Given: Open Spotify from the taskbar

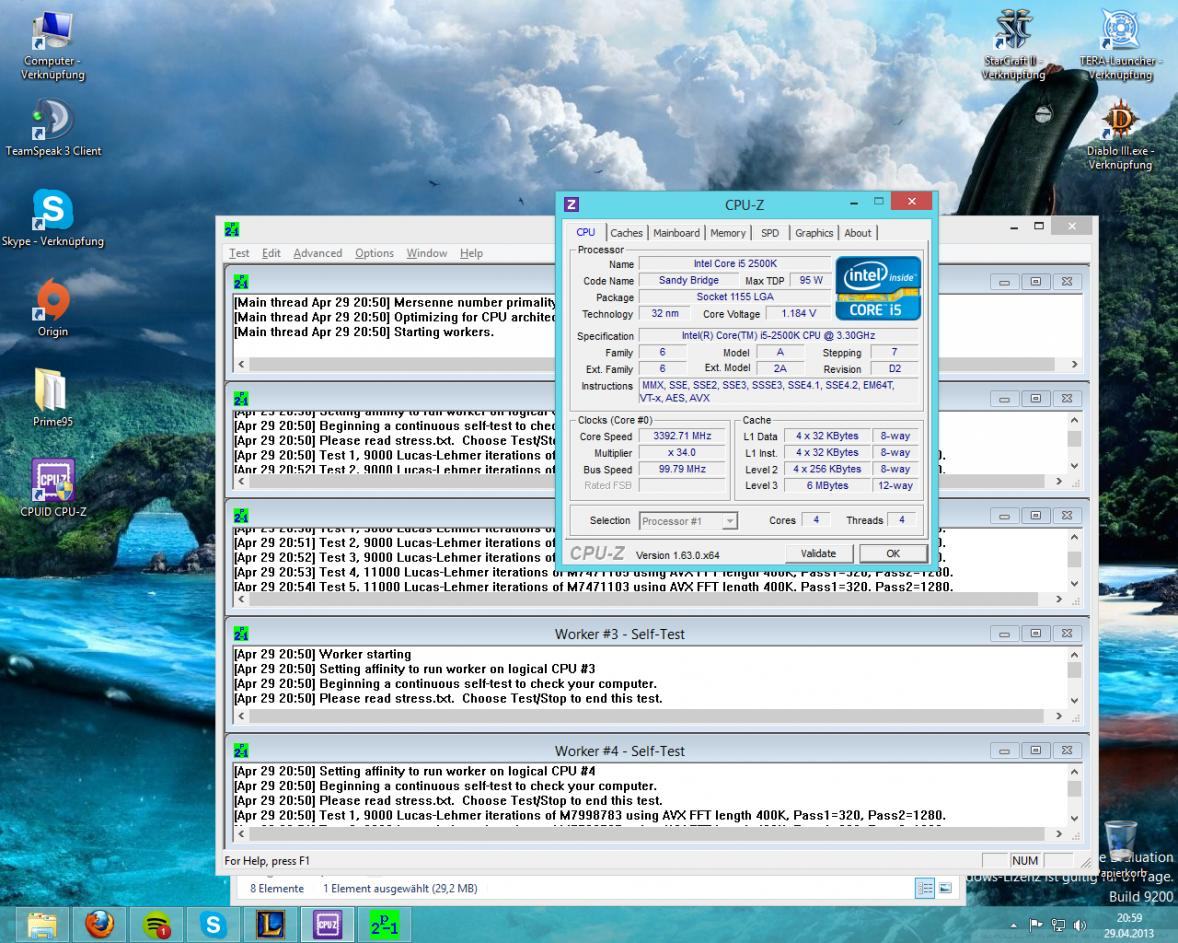Looking at the screenshot, I should tap(156, 924).
